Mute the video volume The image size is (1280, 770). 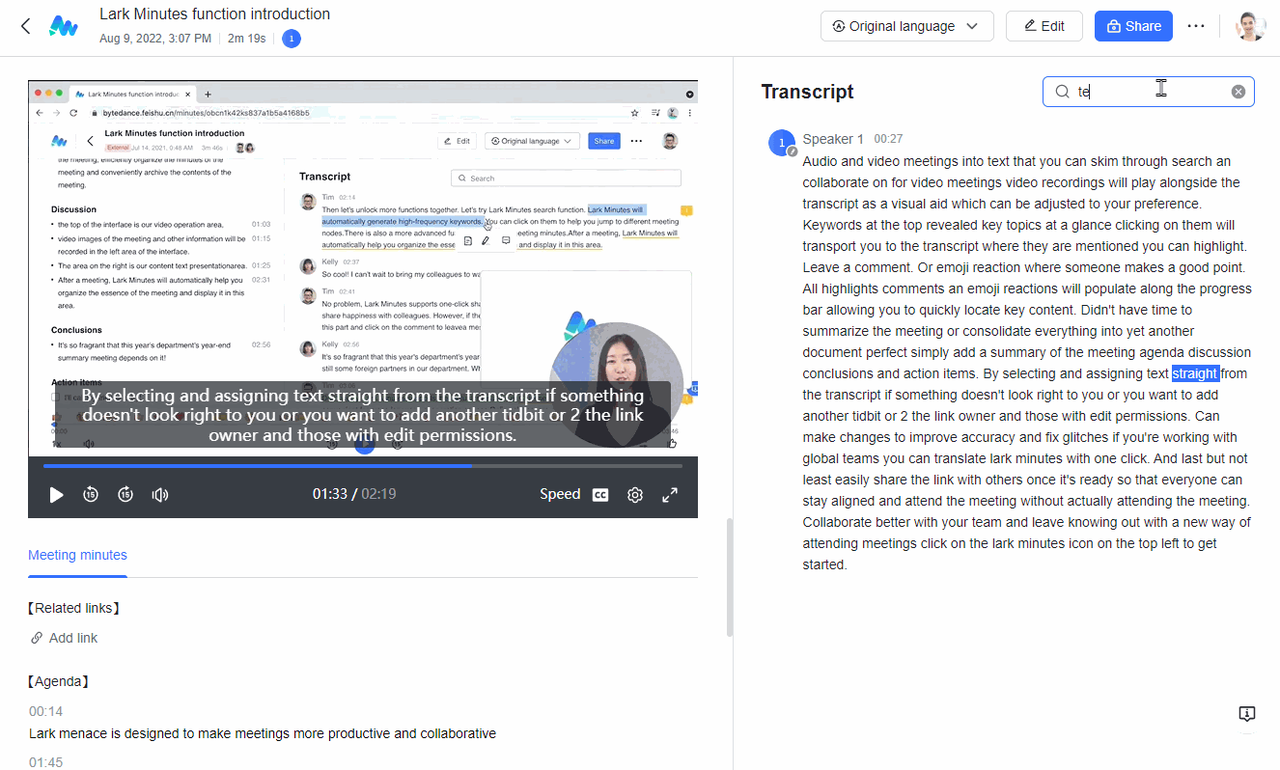[160, 494]
